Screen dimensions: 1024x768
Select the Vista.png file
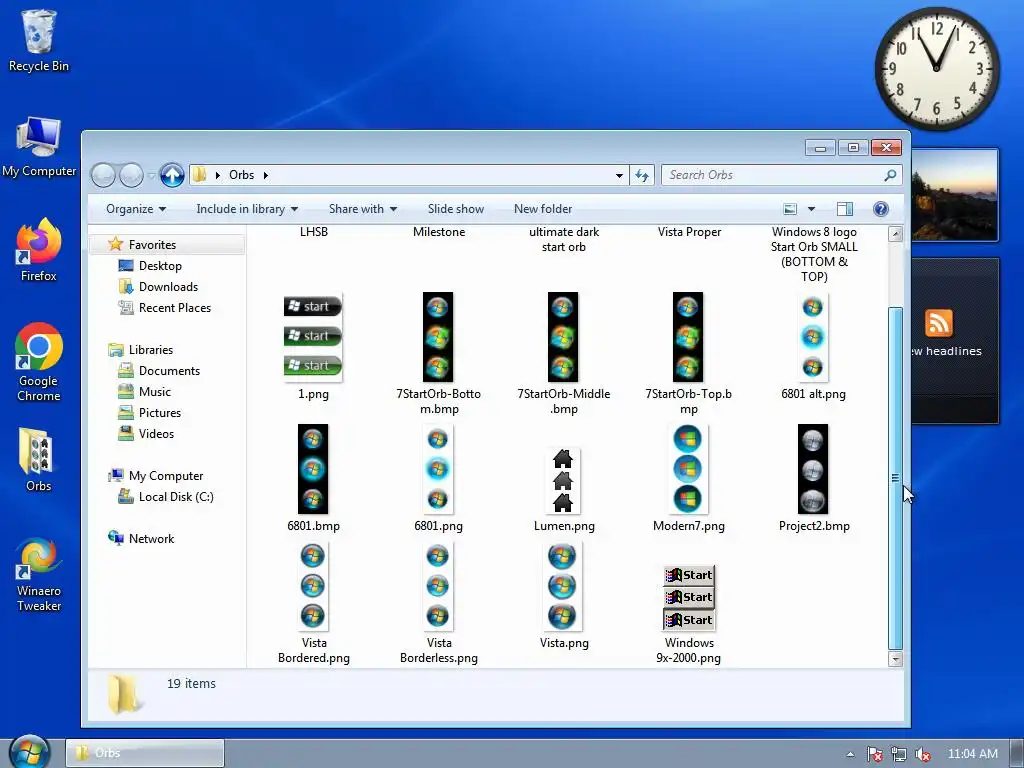564,596
